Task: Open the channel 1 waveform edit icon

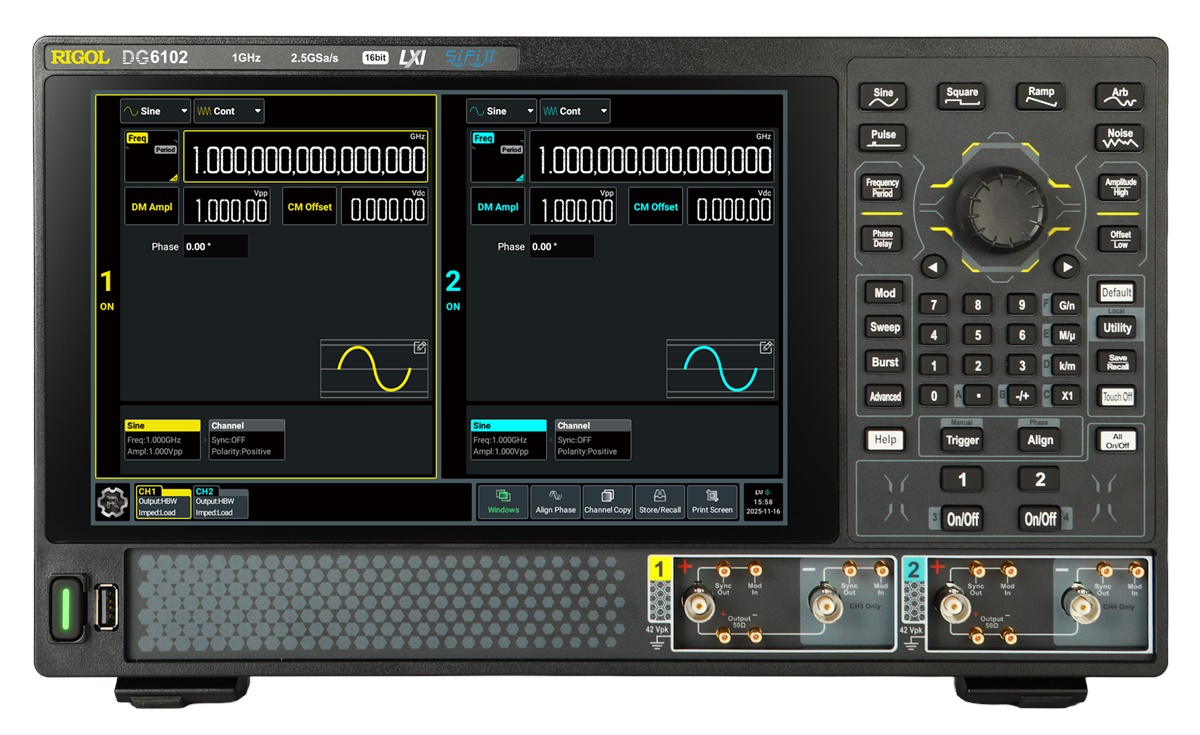Action: [x=420, y=347]
